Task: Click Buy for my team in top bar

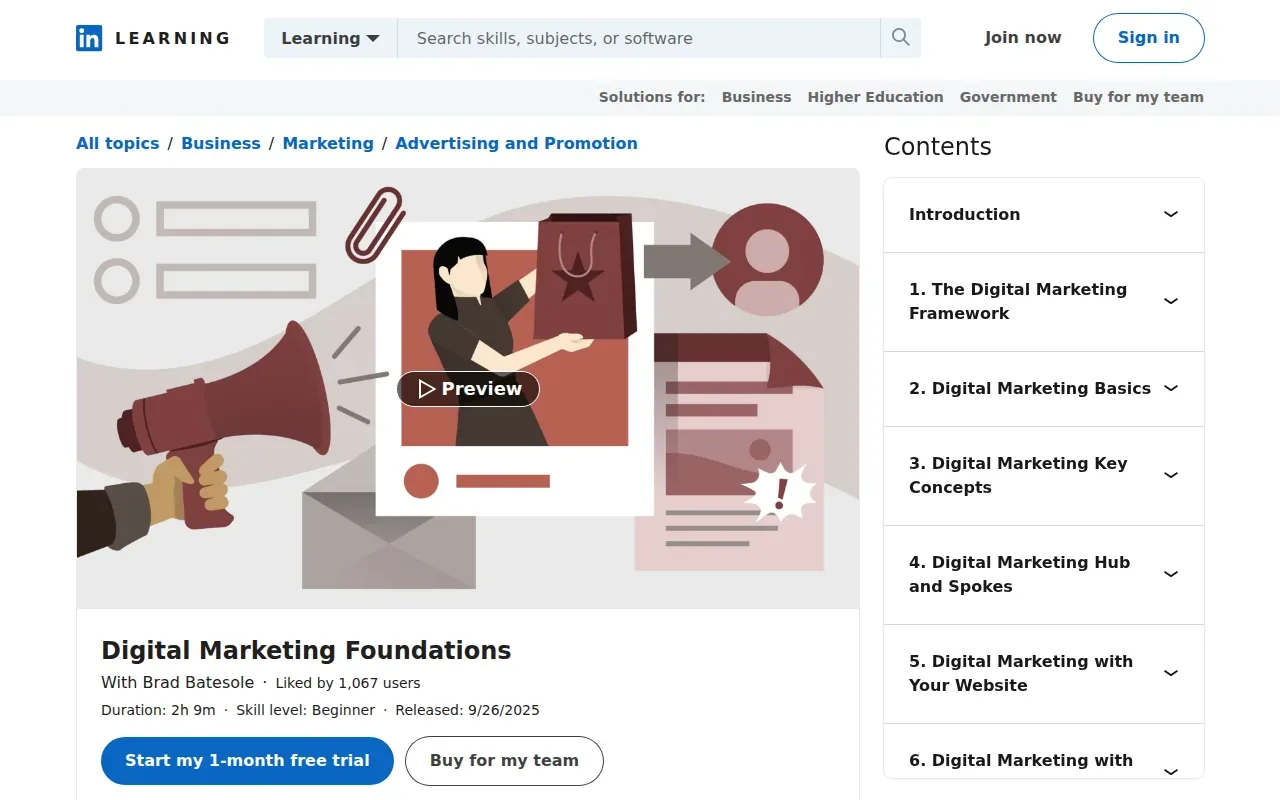Action: point(1138,97)
